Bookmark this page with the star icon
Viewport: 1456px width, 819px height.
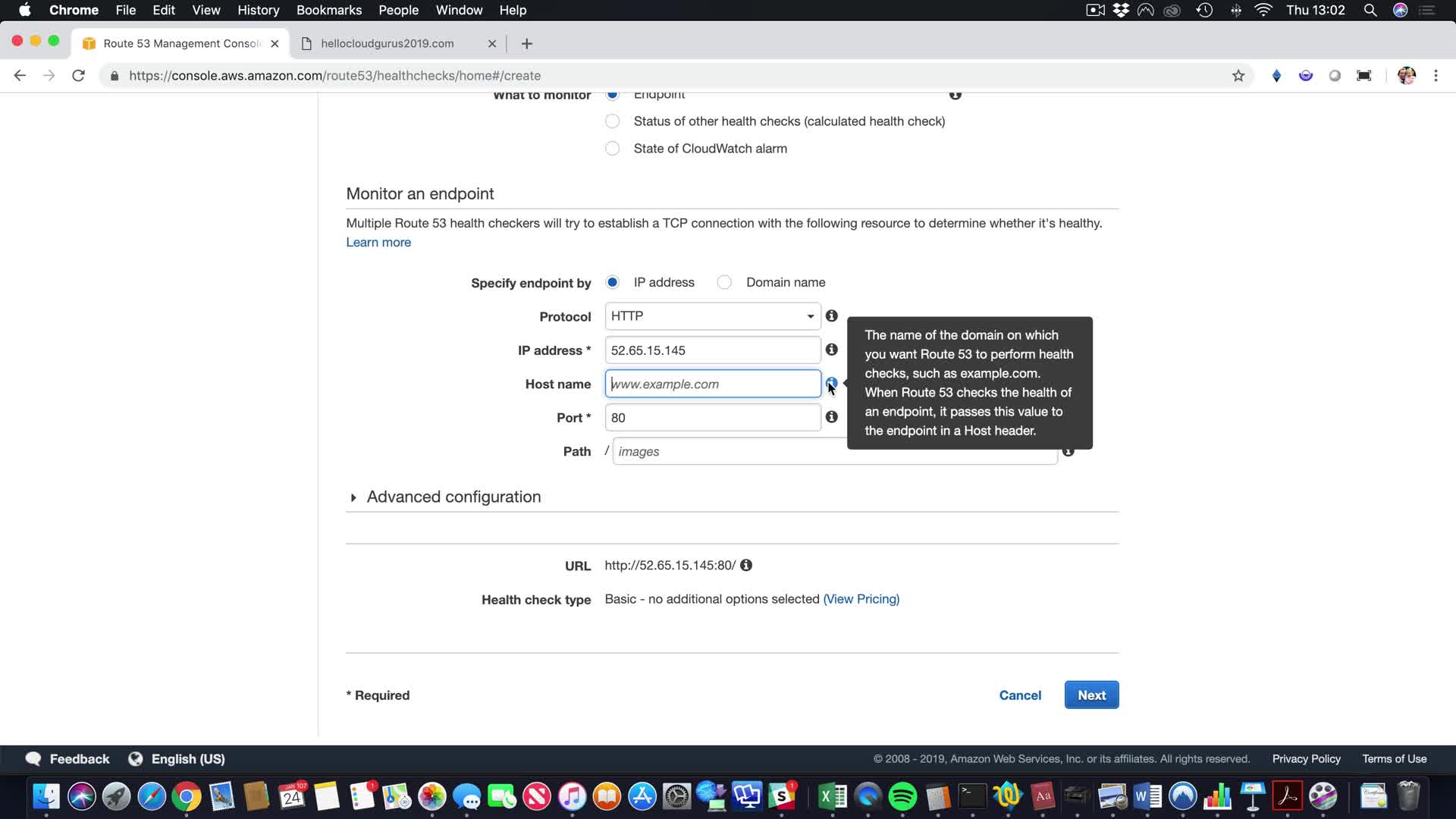(x=1238, y=76)
